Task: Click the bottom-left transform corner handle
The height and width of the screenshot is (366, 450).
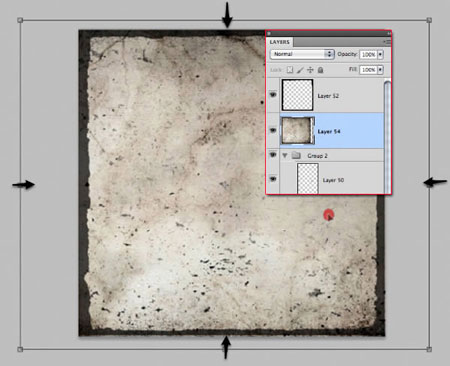Action: tap(20, 349)
